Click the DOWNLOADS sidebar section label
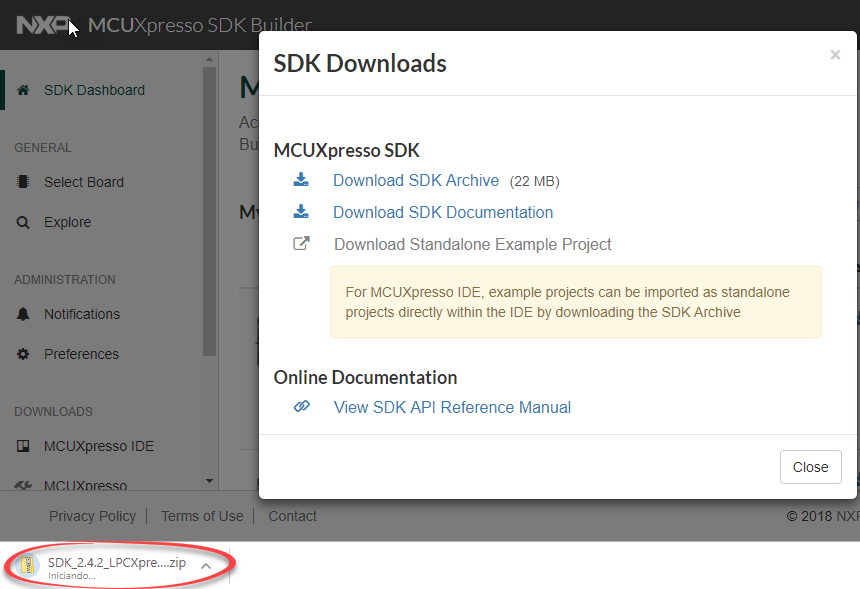Screen dimensions: 860x589 53,411
